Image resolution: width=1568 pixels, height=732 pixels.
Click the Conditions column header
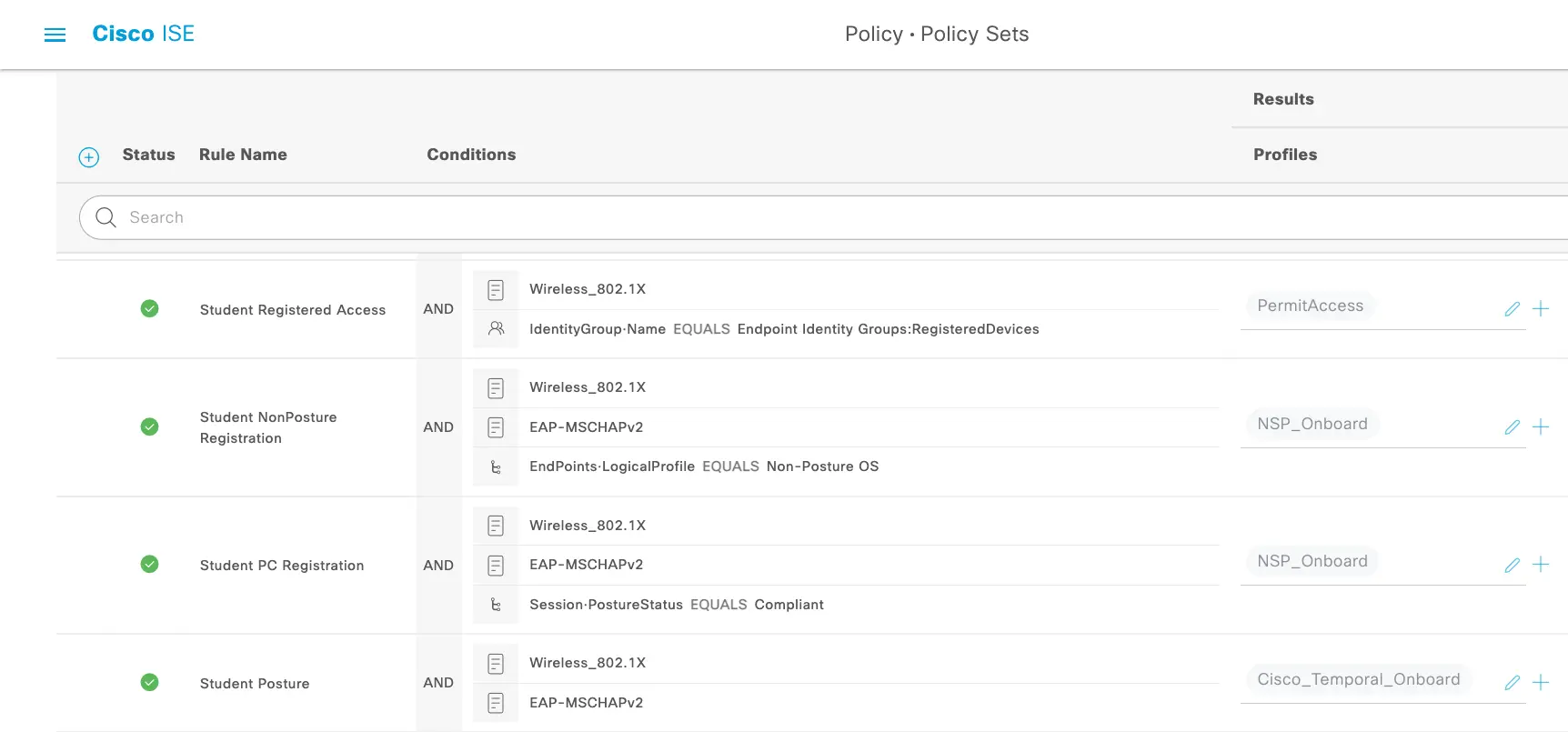(x=471, y=155)
